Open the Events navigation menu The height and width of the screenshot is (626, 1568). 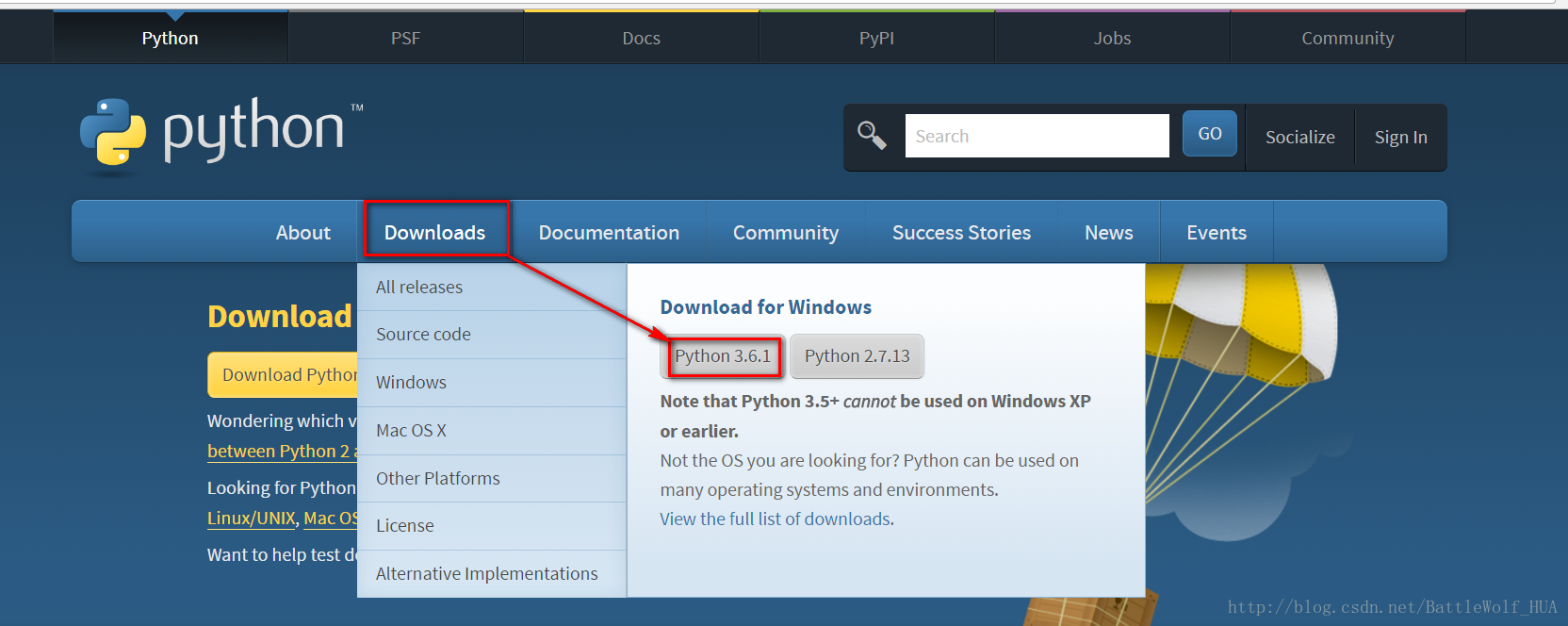[x=1217, y=232]
